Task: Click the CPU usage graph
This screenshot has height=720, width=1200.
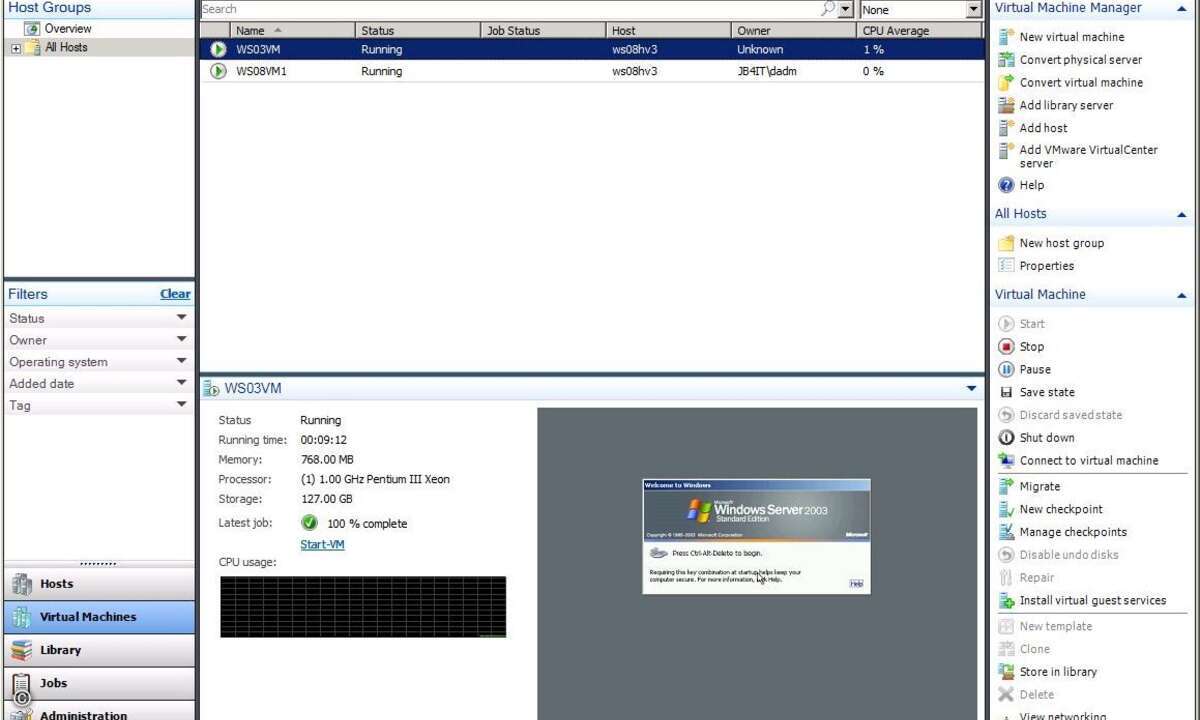Action: pyautogui.click(x=363, y=607)
